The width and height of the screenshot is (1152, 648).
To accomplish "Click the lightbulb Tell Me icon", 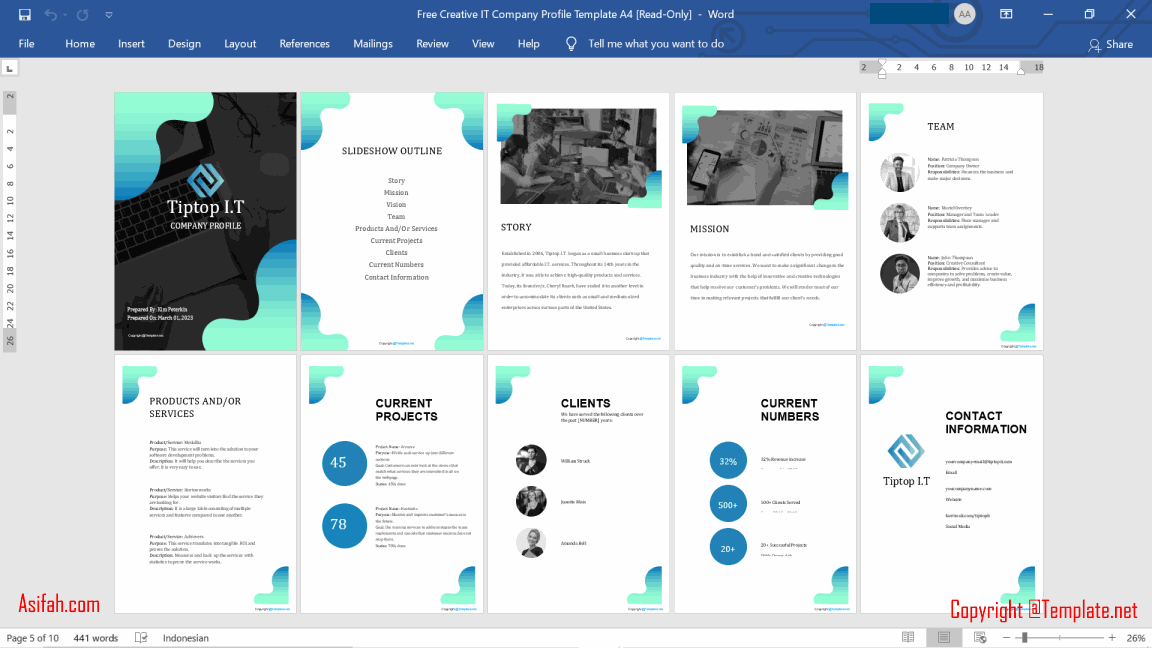I will [571, 44].
